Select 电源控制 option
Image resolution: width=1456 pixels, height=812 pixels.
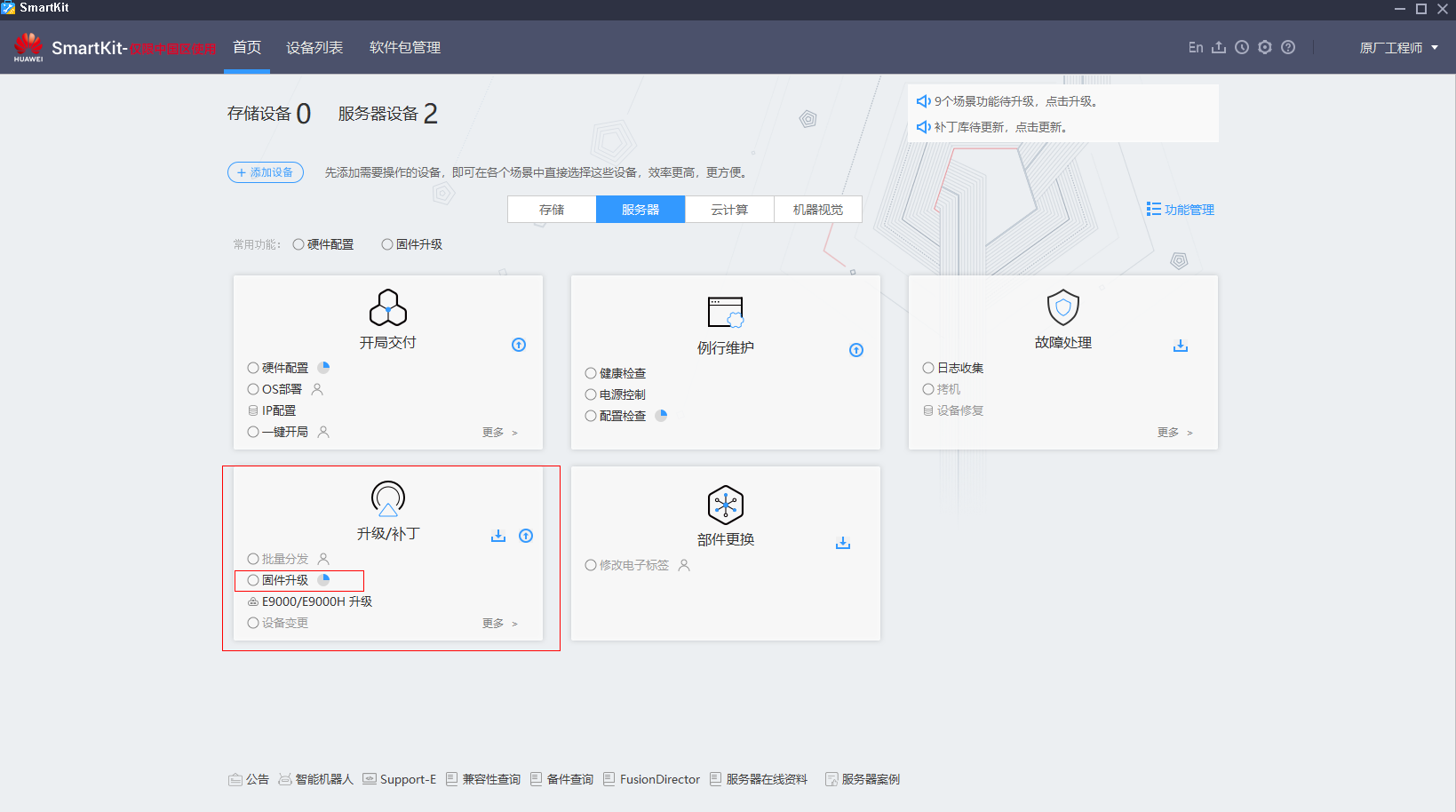point(616,394)
